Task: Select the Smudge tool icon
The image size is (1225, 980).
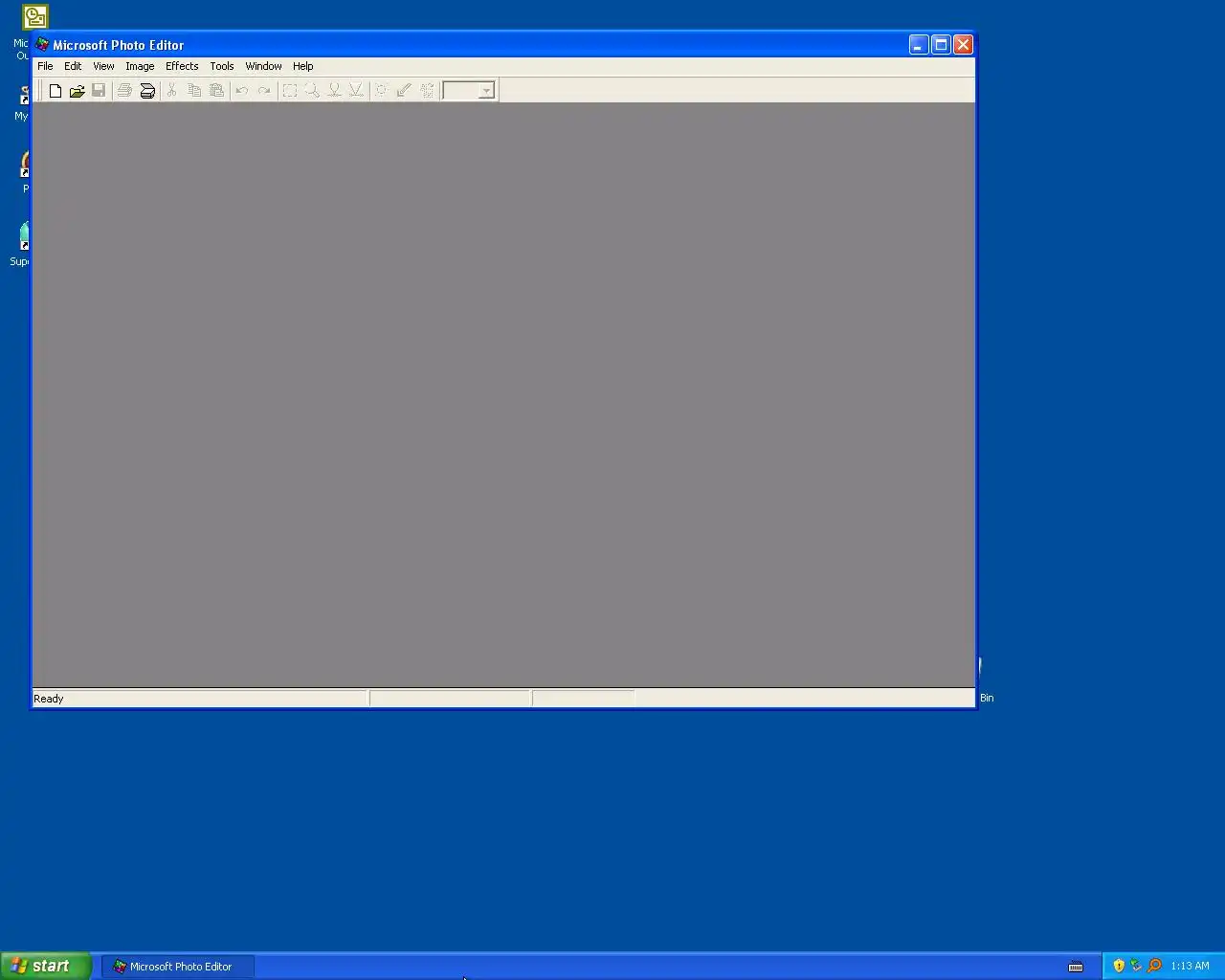Action: click(334, 91)
